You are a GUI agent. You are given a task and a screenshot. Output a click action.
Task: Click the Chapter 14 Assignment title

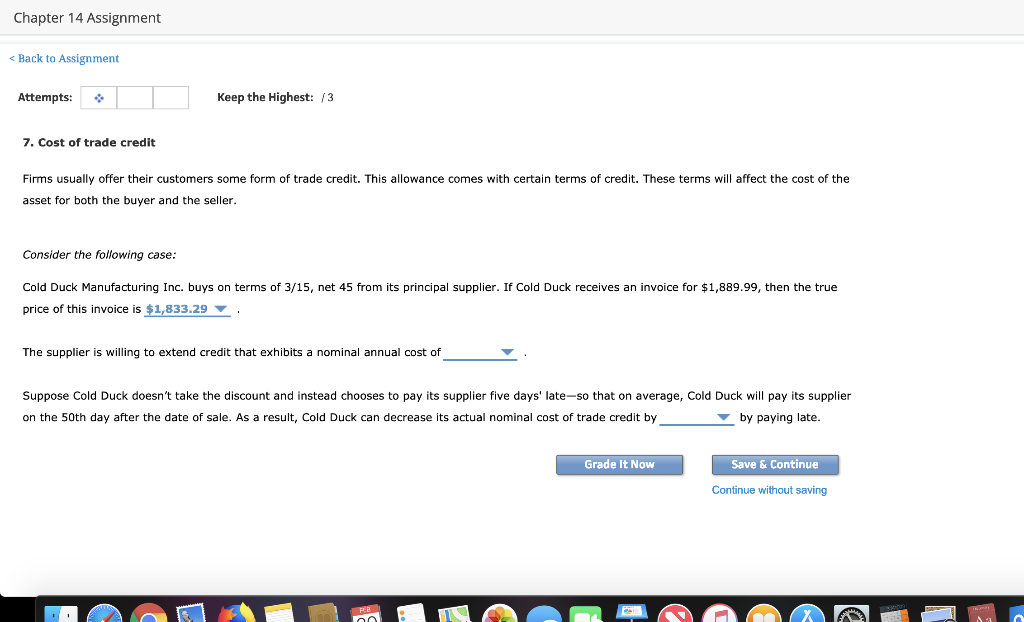point(87,18)
